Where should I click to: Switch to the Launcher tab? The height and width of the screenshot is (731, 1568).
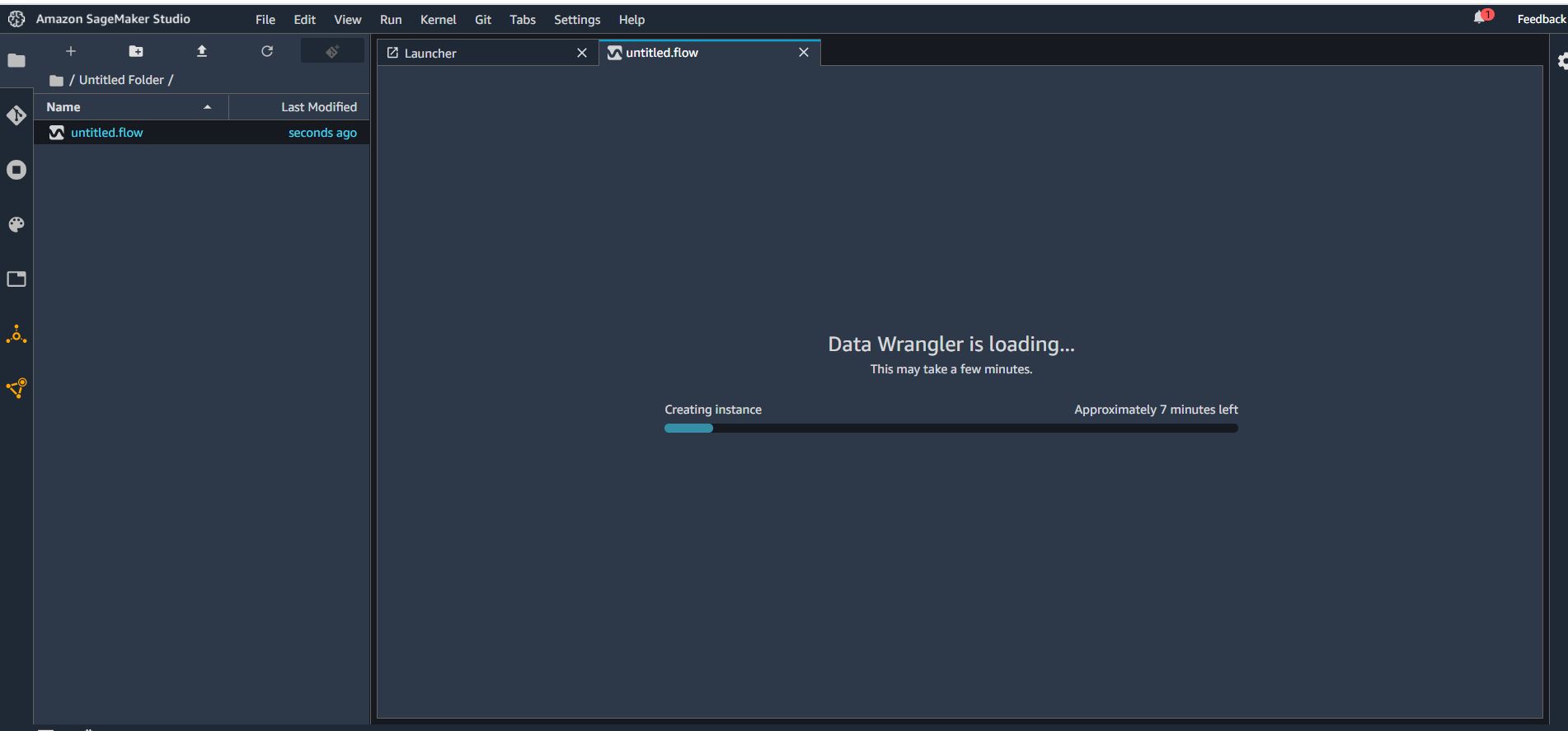pyautogui.click(x=487, y=53)
